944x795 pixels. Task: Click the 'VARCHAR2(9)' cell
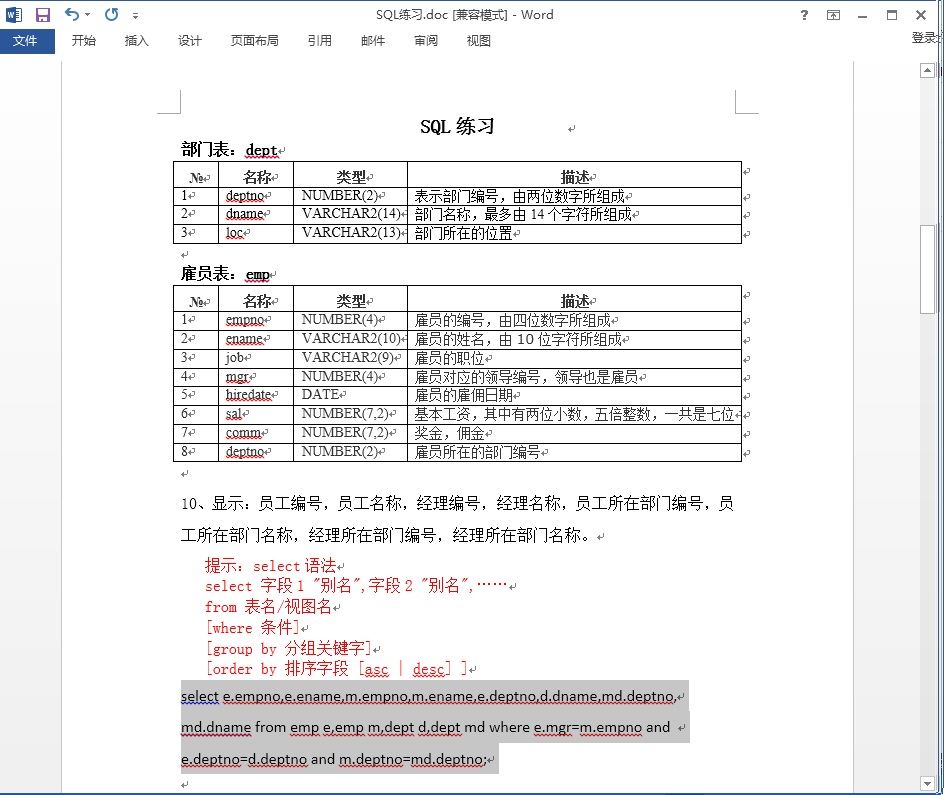coord(350,358)
